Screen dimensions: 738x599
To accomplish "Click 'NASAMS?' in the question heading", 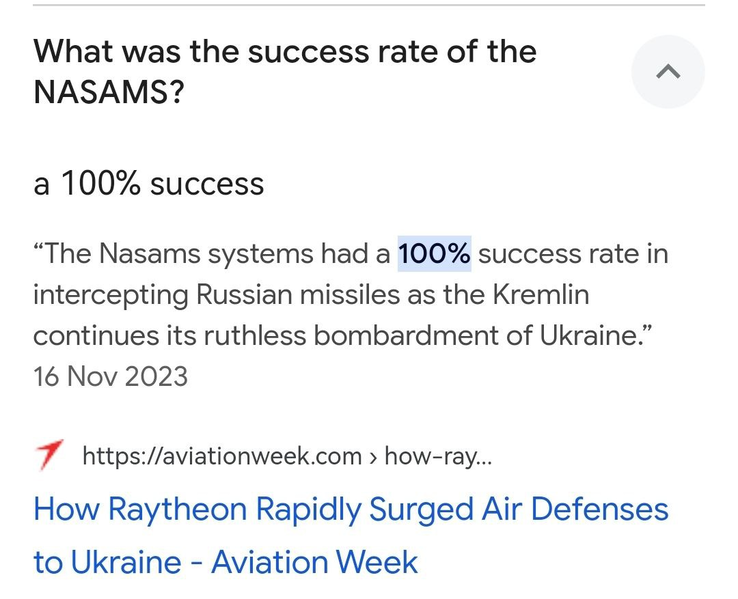I will point(108,92).
